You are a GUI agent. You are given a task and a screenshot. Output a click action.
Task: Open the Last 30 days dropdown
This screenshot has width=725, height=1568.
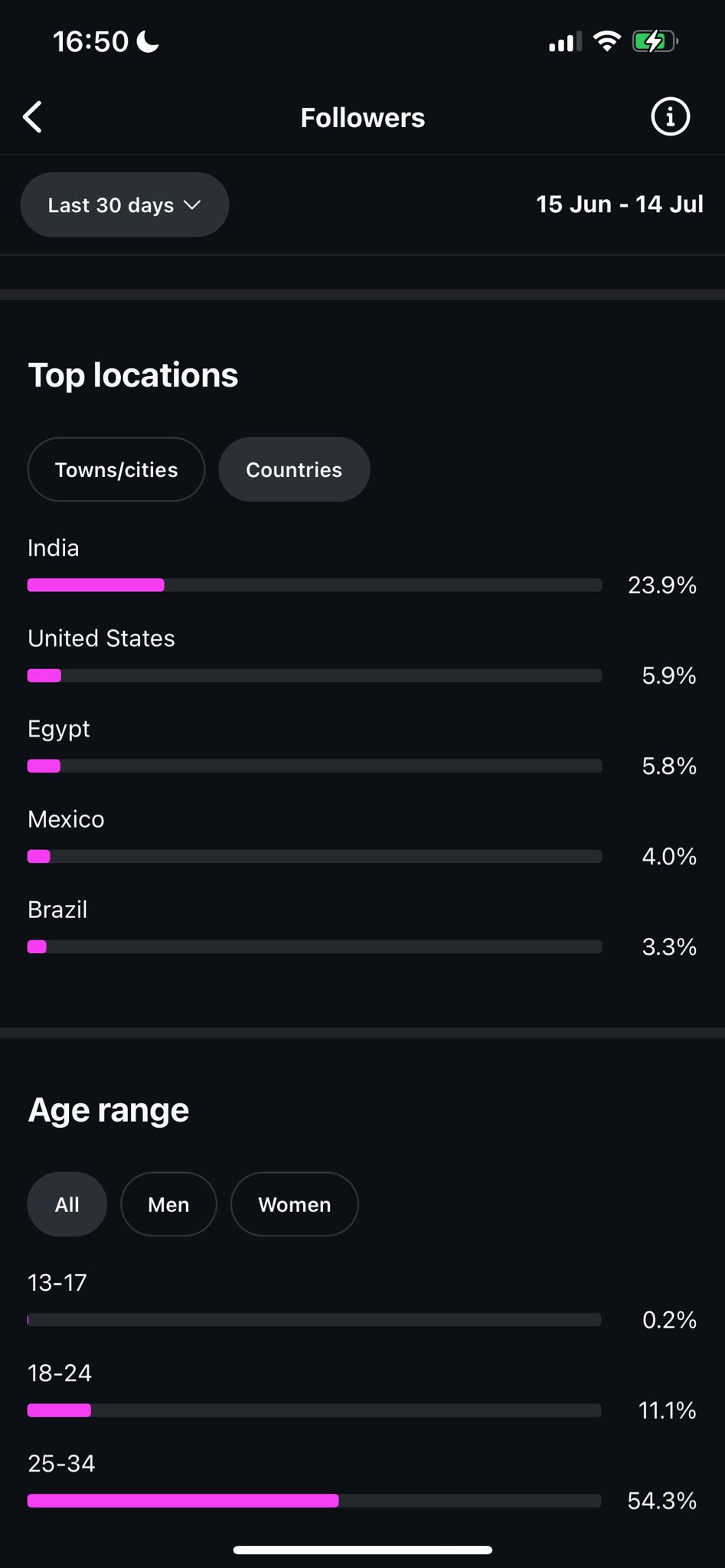coord(124,205)
